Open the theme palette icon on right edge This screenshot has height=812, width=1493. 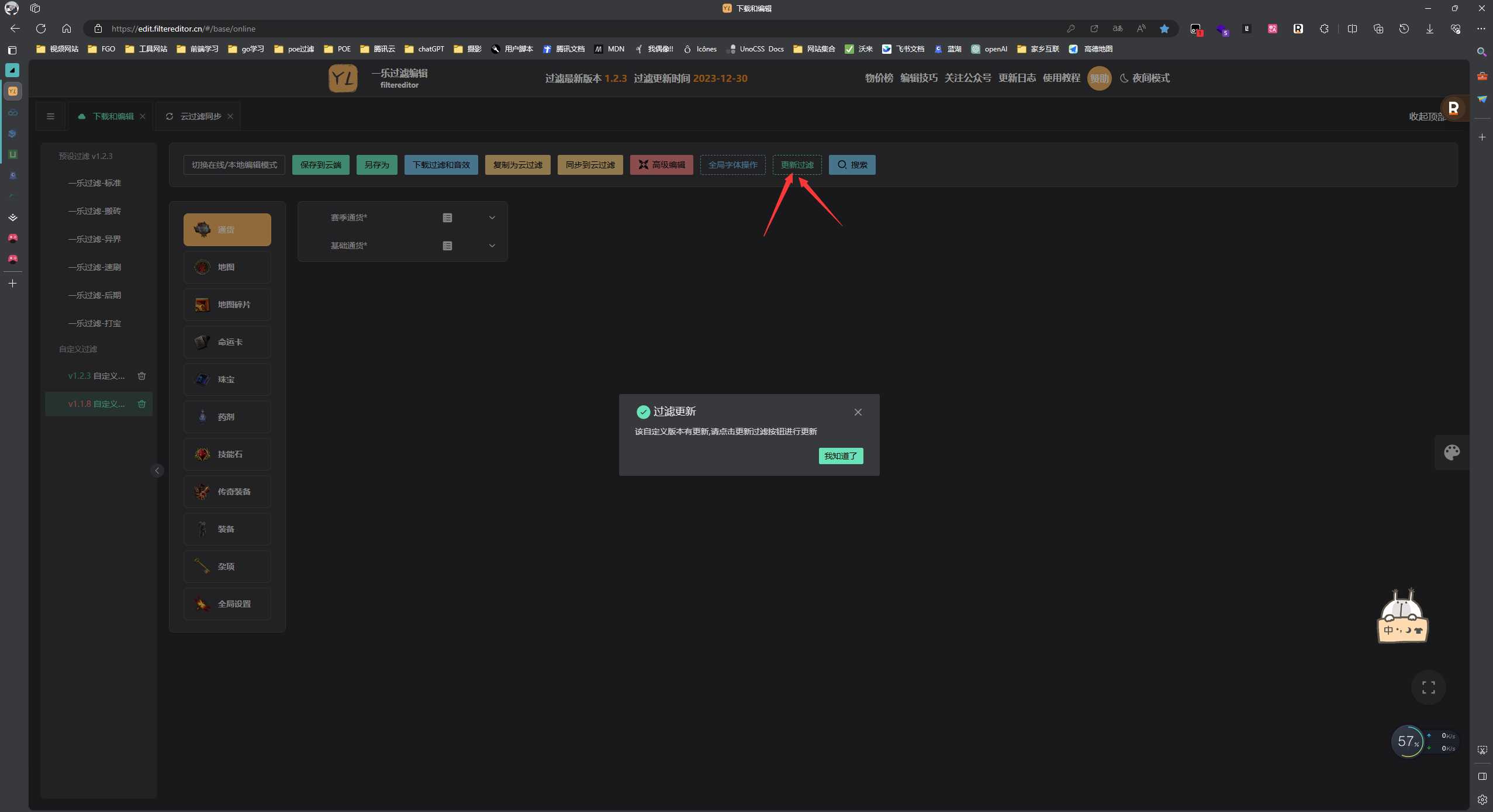point(1452,451)
